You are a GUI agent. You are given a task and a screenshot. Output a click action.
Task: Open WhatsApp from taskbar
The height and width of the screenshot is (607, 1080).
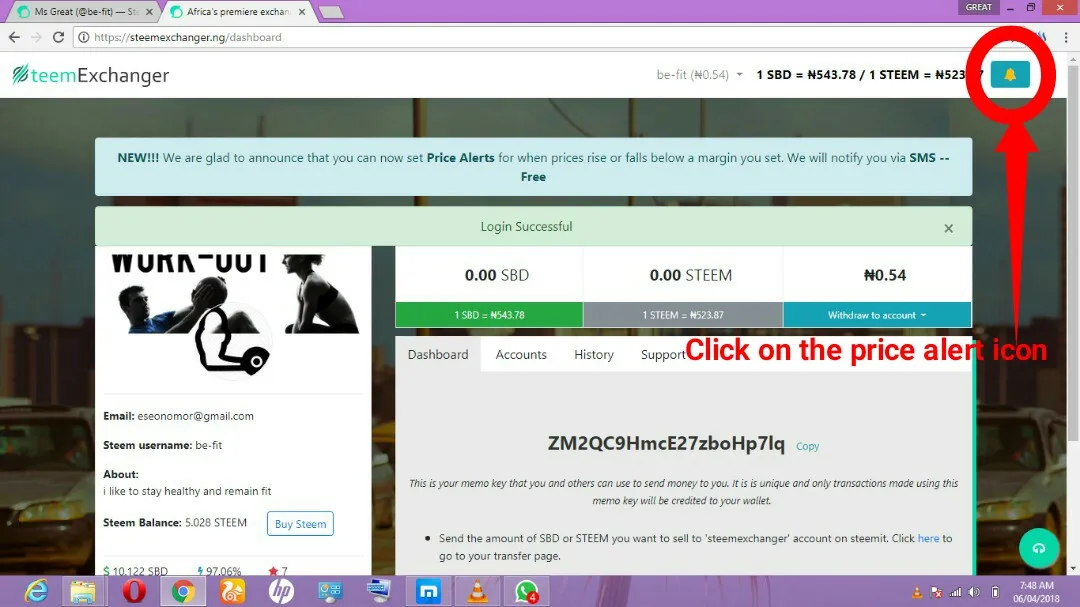526,591
